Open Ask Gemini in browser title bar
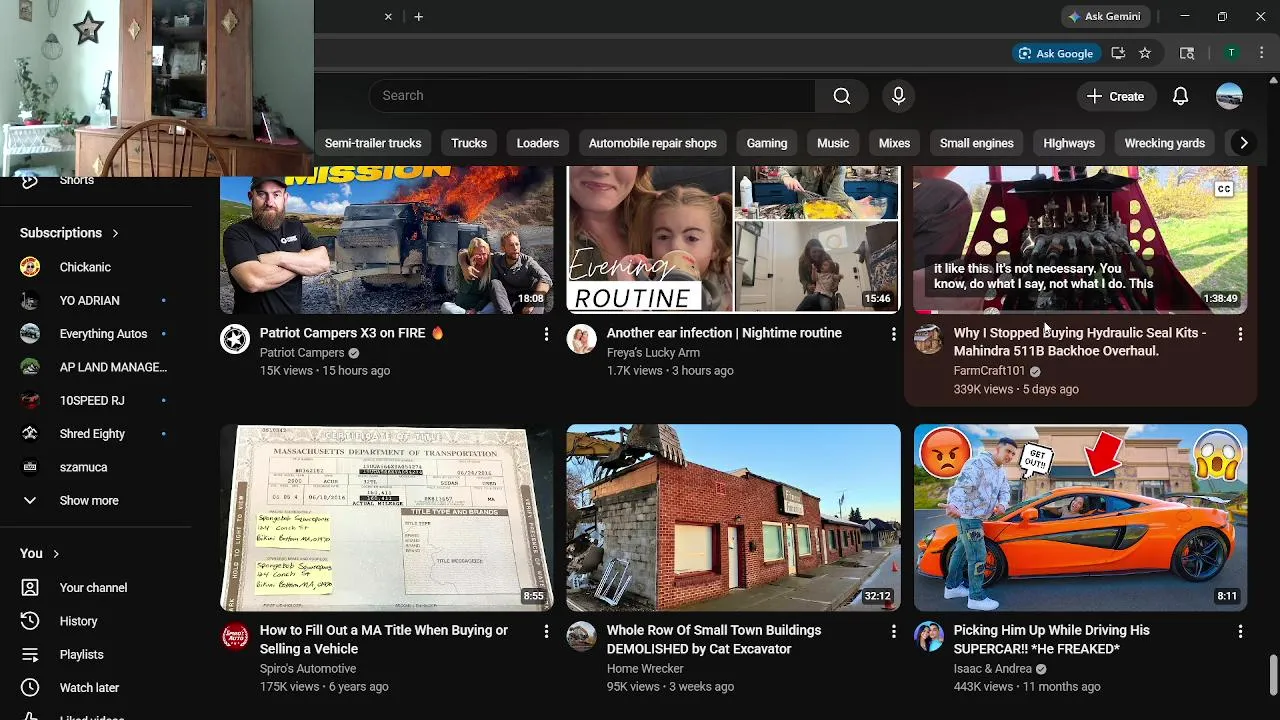This screenshot has height=720, width=1280. coord(1105,16)
